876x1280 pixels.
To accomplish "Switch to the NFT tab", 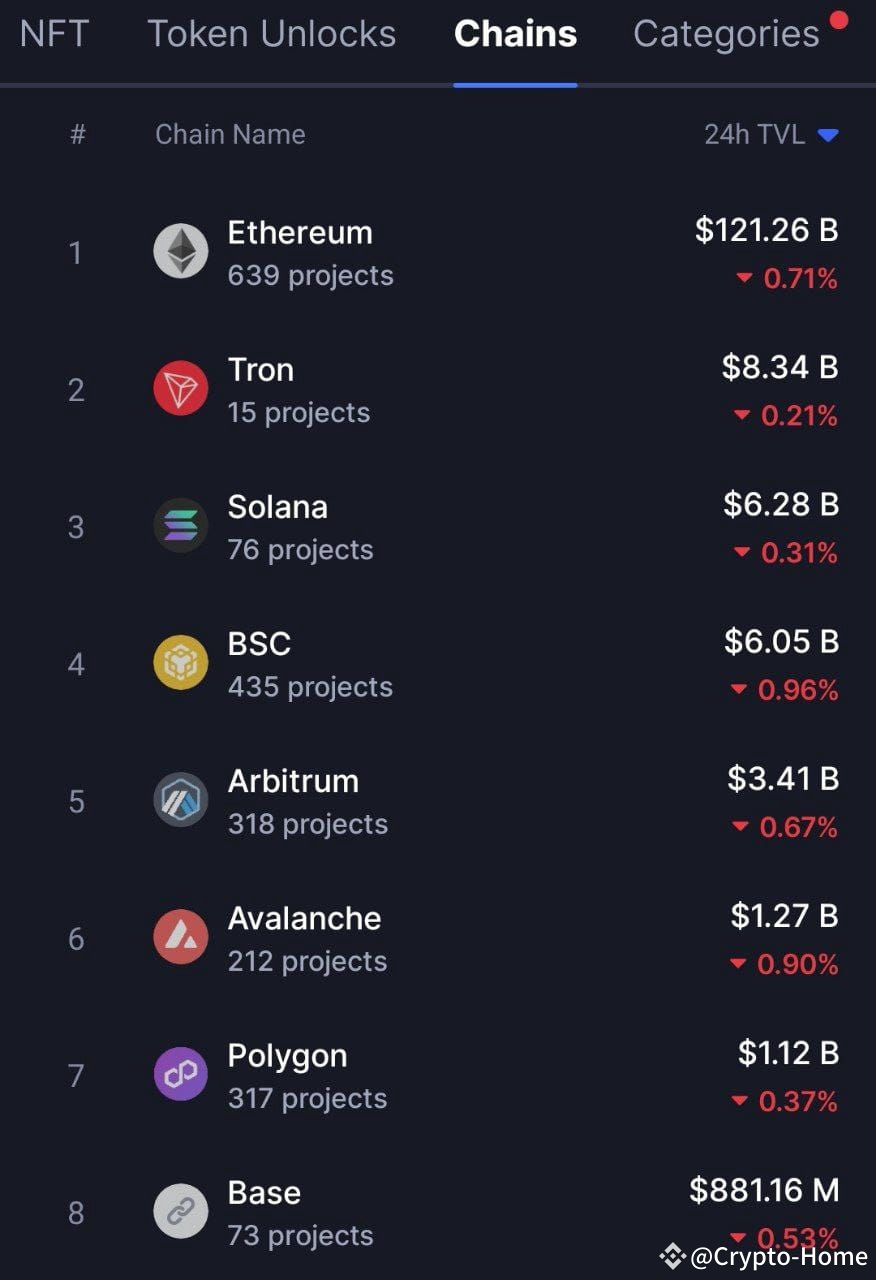I will [50, 34].
